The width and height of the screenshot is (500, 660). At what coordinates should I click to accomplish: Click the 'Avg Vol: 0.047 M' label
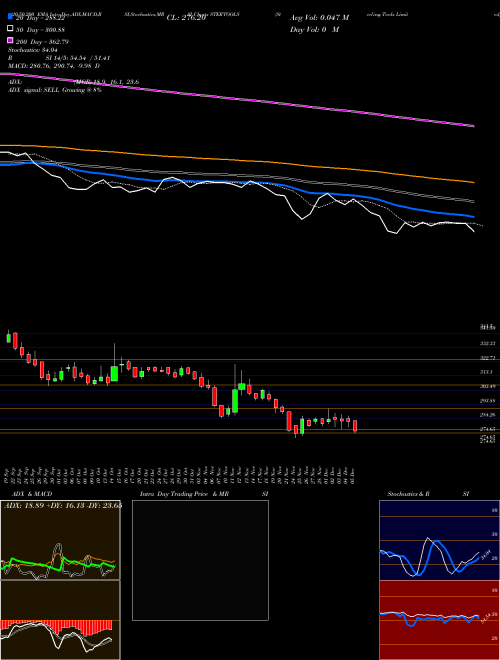point(319,18)
